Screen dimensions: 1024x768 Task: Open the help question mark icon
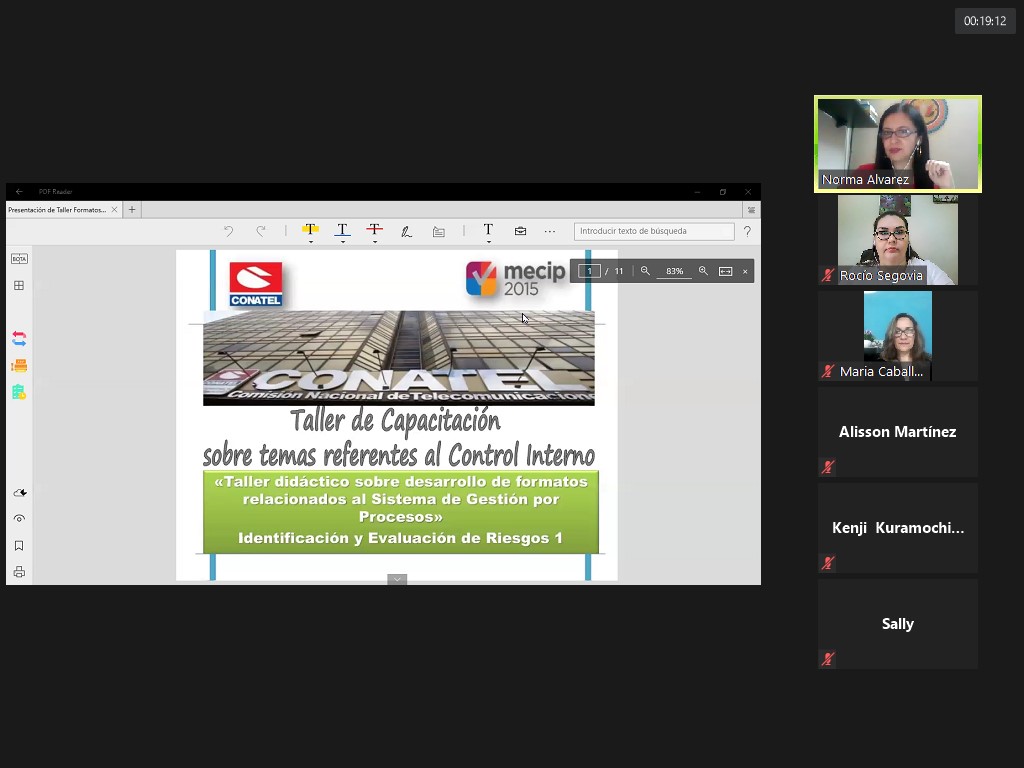click(x=747, y=231)
